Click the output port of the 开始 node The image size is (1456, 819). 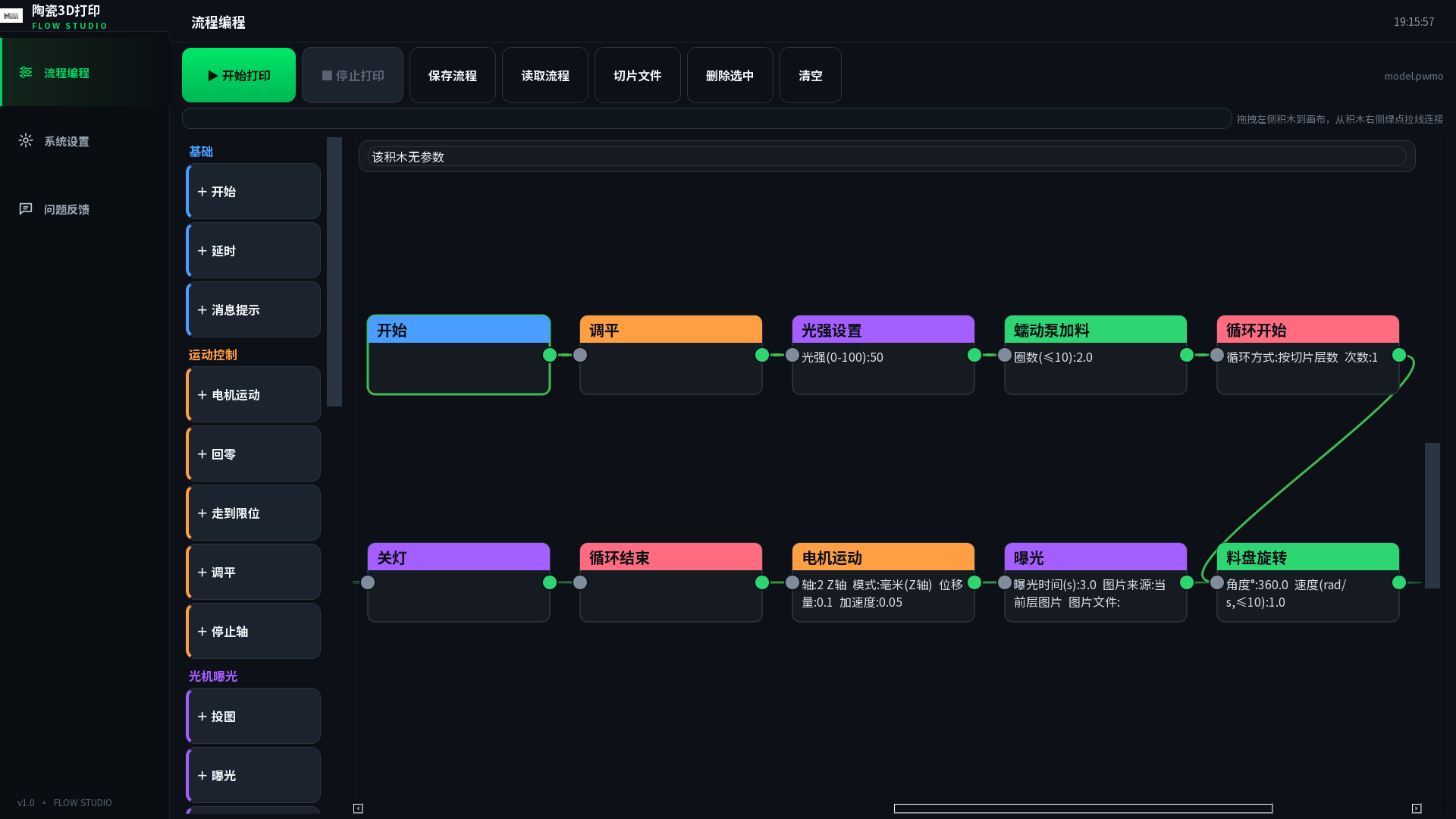point(550,355)
